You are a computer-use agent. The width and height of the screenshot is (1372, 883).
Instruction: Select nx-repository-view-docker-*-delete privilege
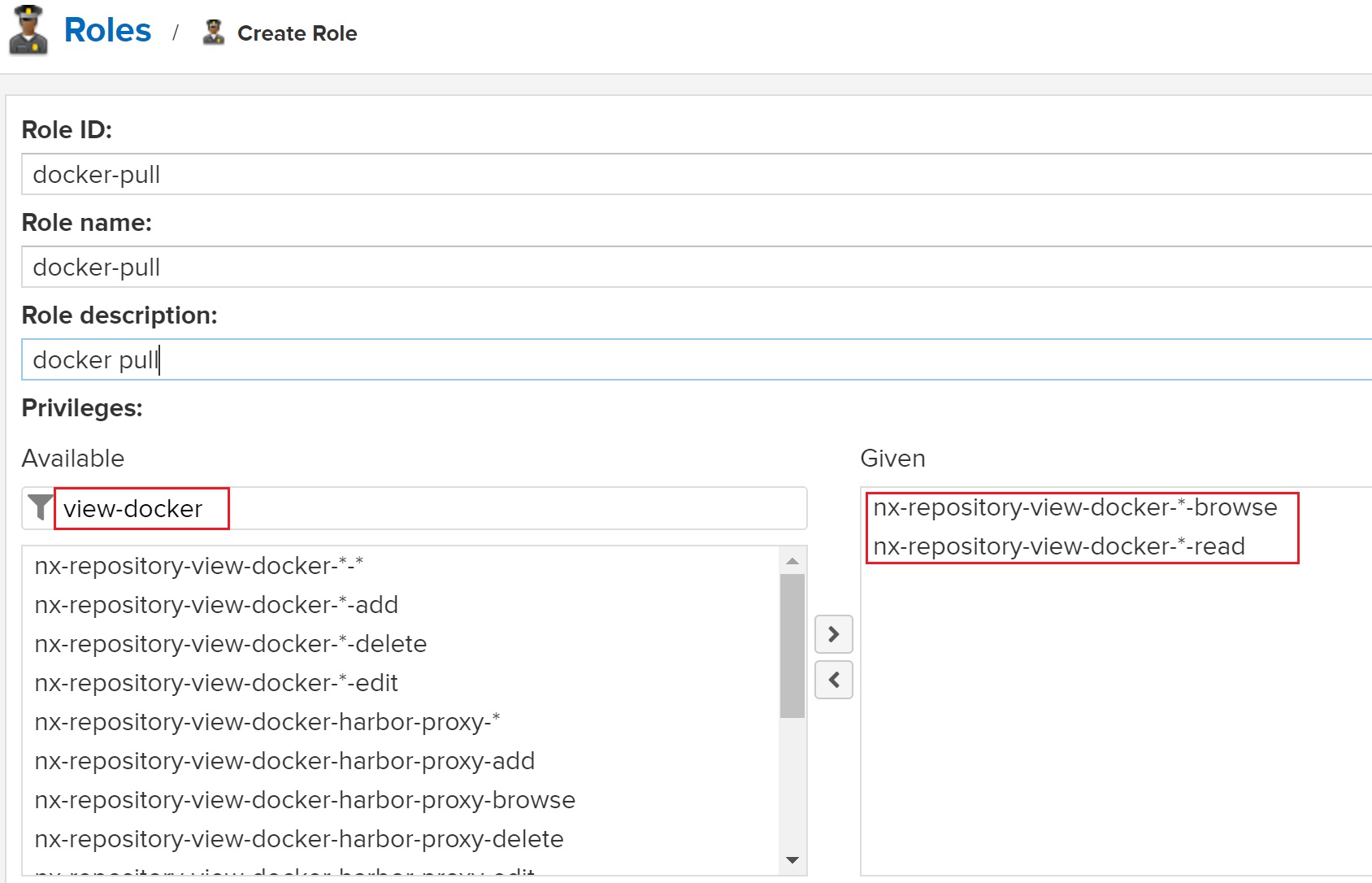coord(402,644)
